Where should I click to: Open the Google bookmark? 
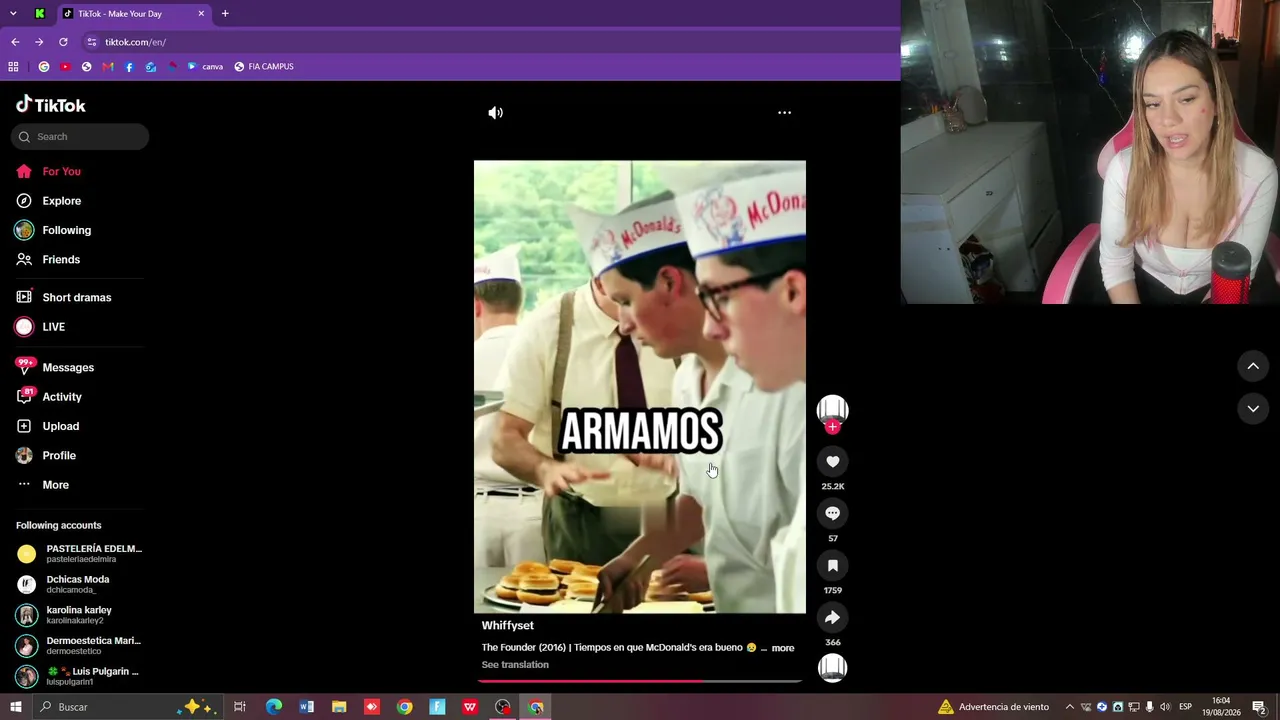tap(44, 67)
